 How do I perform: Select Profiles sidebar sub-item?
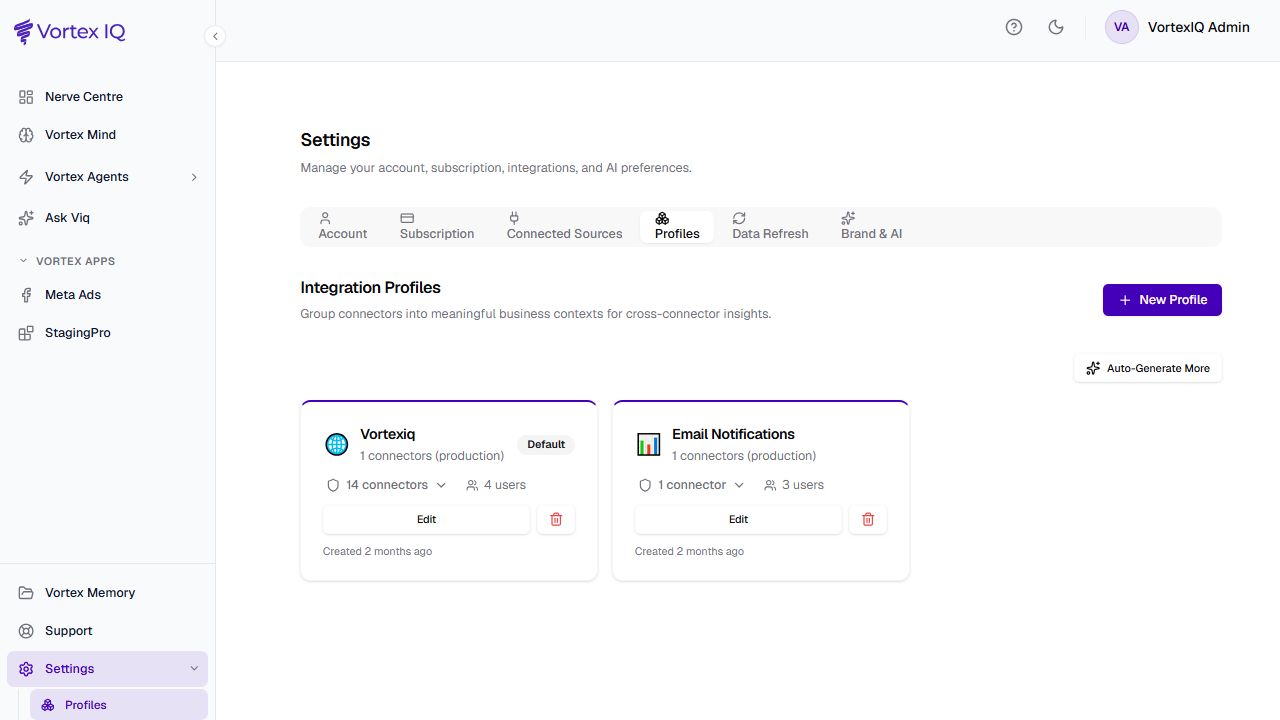coord(119,705)
